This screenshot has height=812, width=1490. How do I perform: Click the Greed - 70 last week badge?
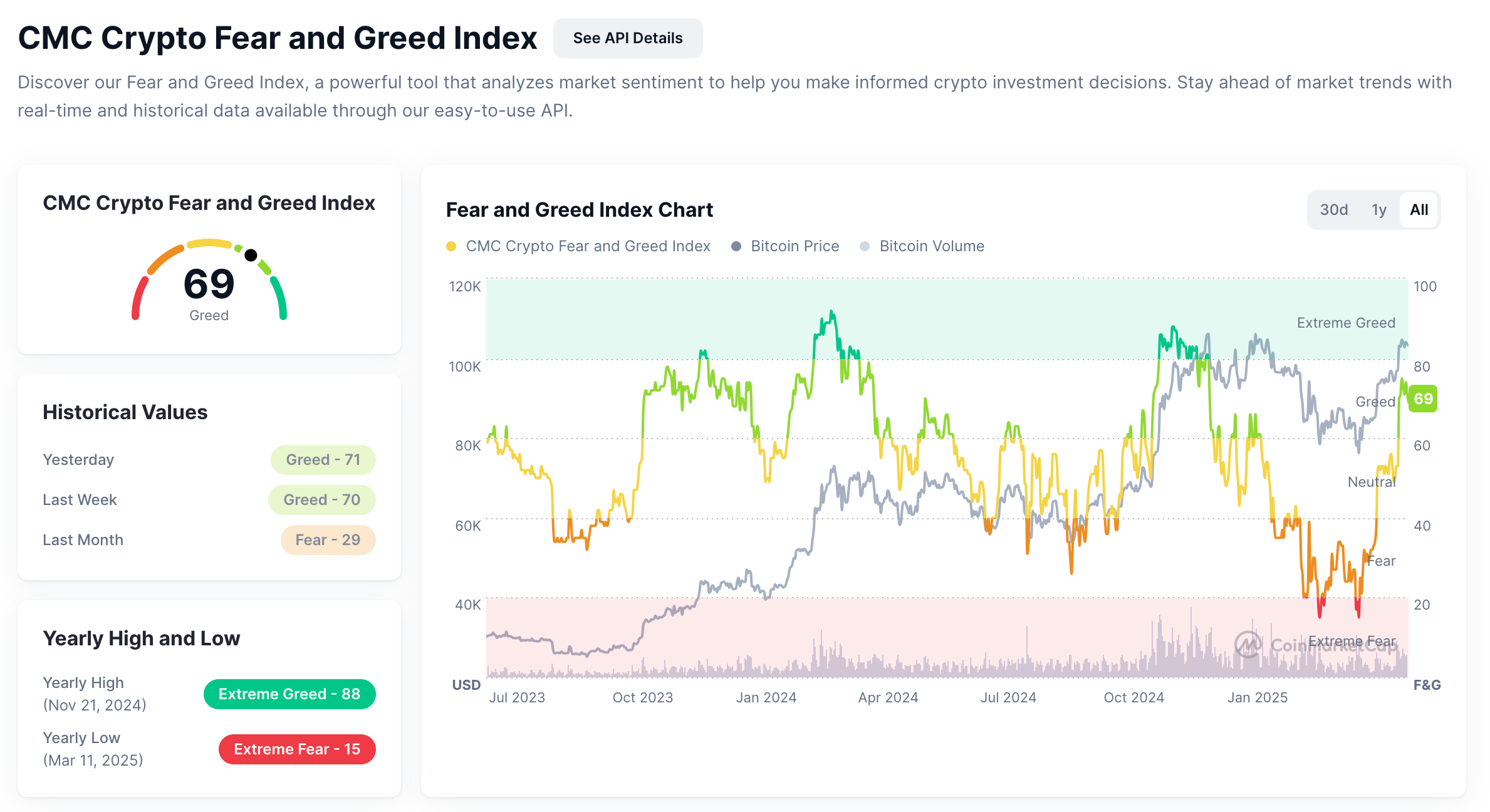(x=321, y=500)
